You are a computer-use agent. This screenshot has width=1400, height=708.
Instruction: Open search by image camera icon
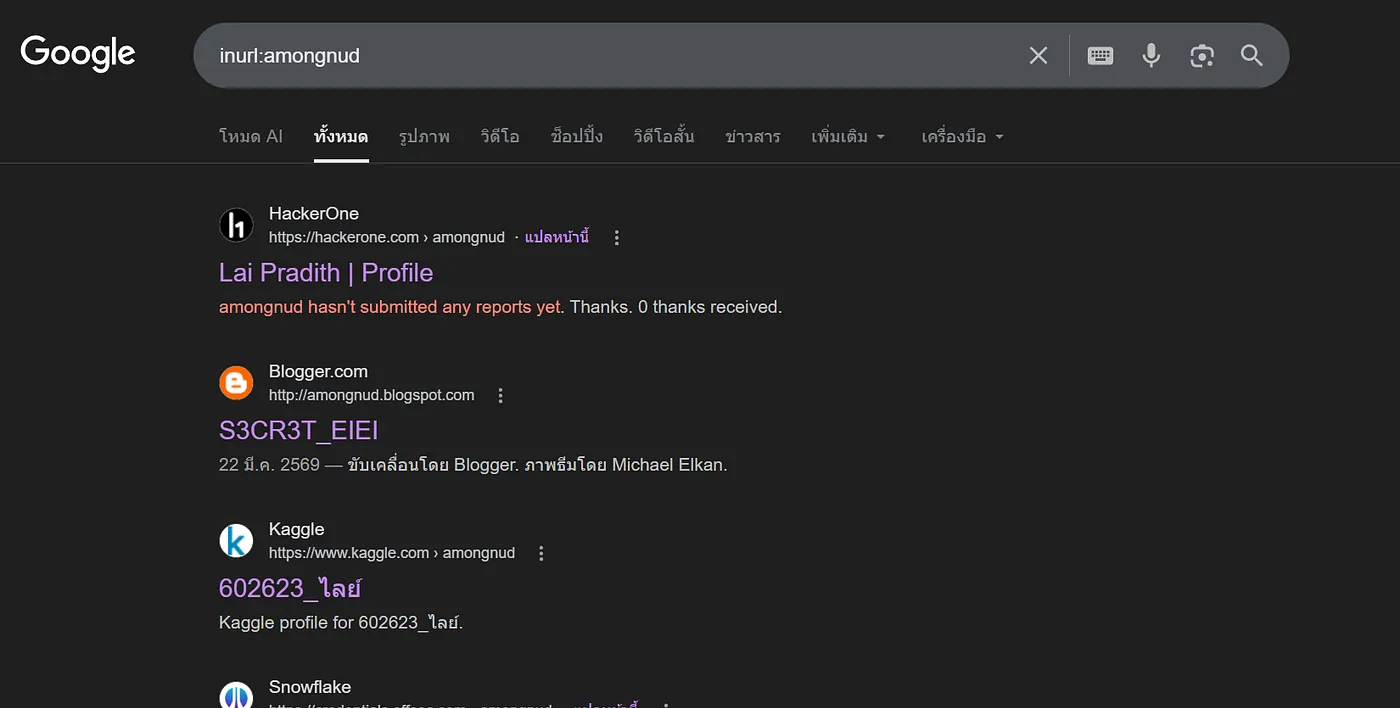(1202, 56)
